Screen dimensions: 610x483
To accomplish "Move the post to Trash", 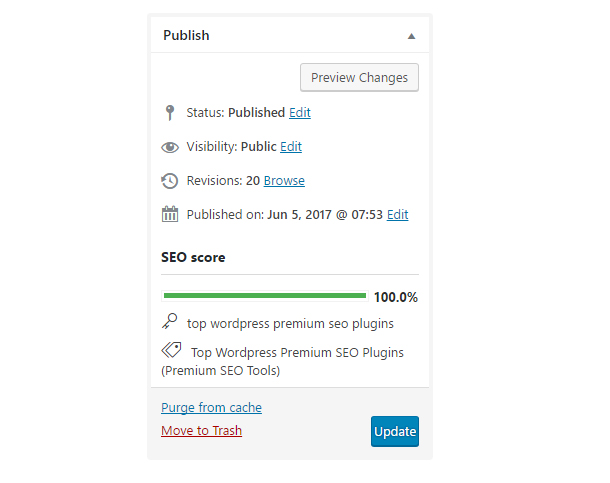I will (x=201, y=431).
